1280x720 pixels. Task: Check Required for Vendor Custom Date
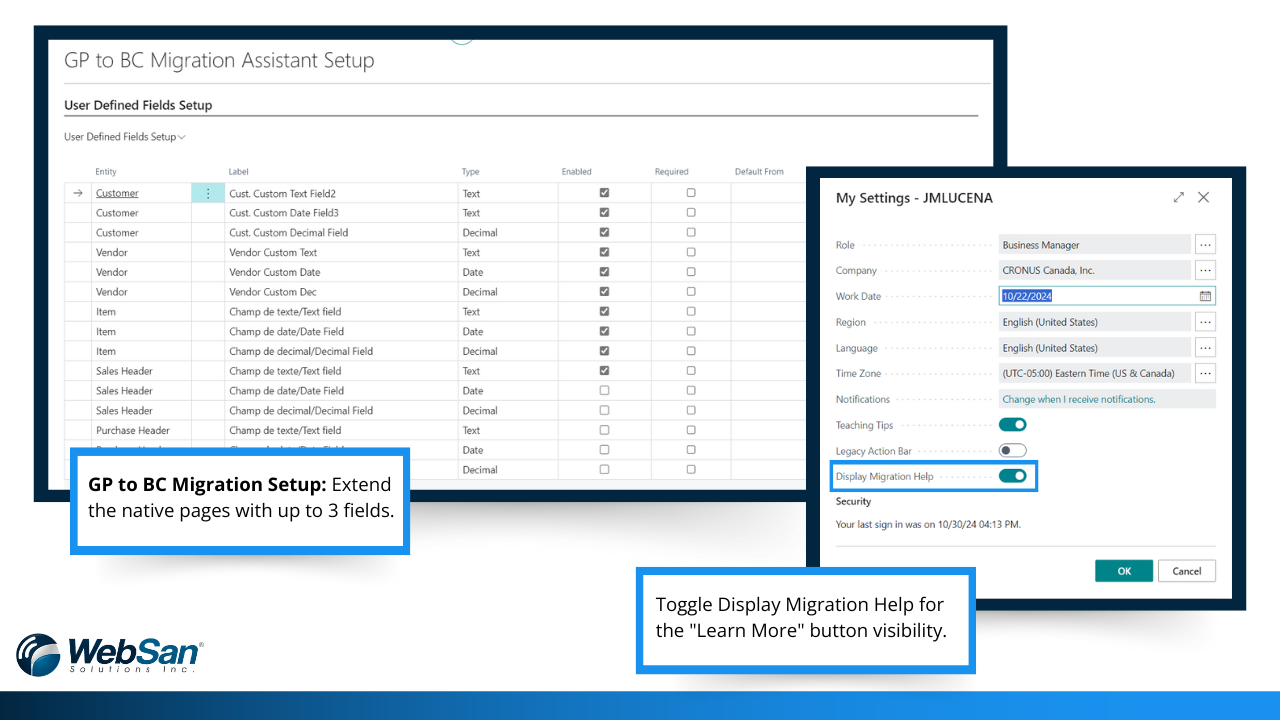click(691, 272)
